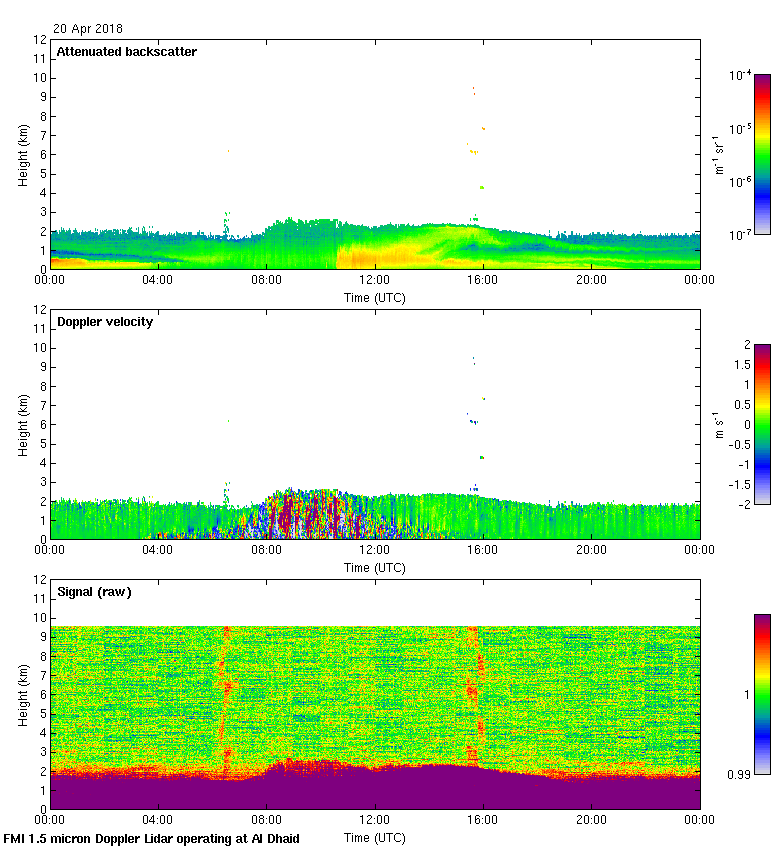Select the "Attenuated backscatter" panel title
The image size is (780, 850).
click(126, 52)
